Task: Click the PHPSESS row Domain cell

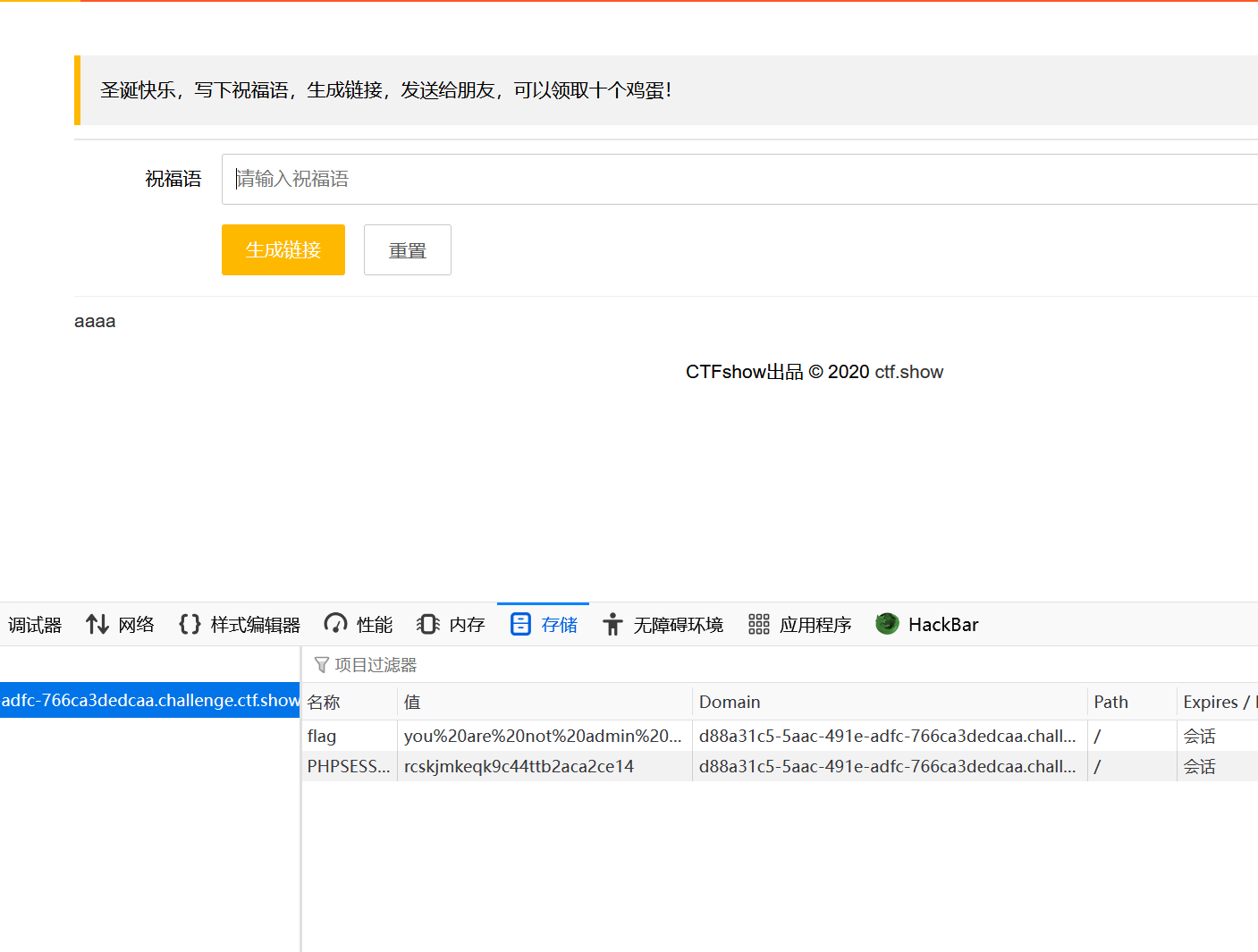Action: 890,766
